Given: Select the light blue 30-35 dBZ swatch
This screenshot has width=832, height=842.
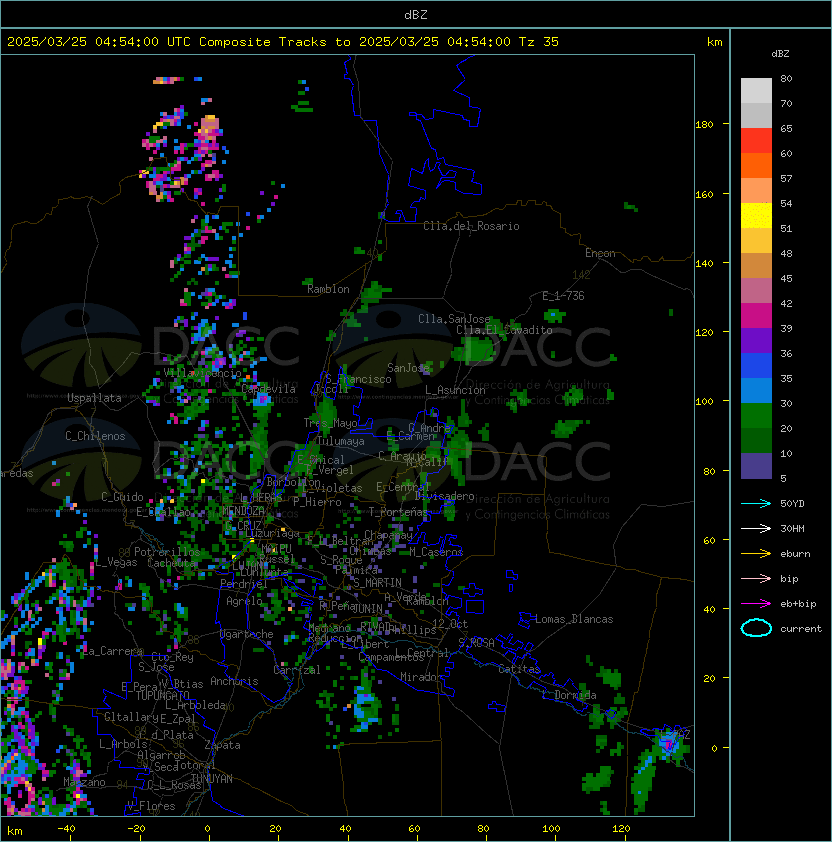Looking at the screenshot, I should pyautogui.click(x=756, y=390).
